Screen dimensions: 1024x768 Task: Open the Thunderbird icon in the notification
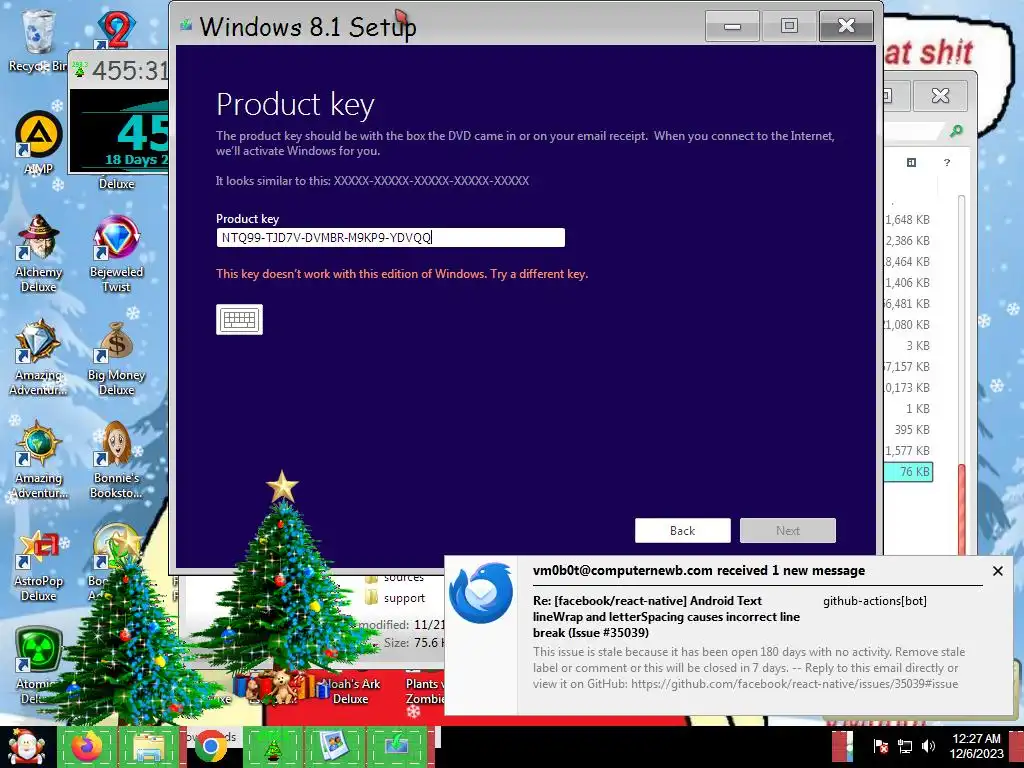pyautogui.click(x=481, y=594)
